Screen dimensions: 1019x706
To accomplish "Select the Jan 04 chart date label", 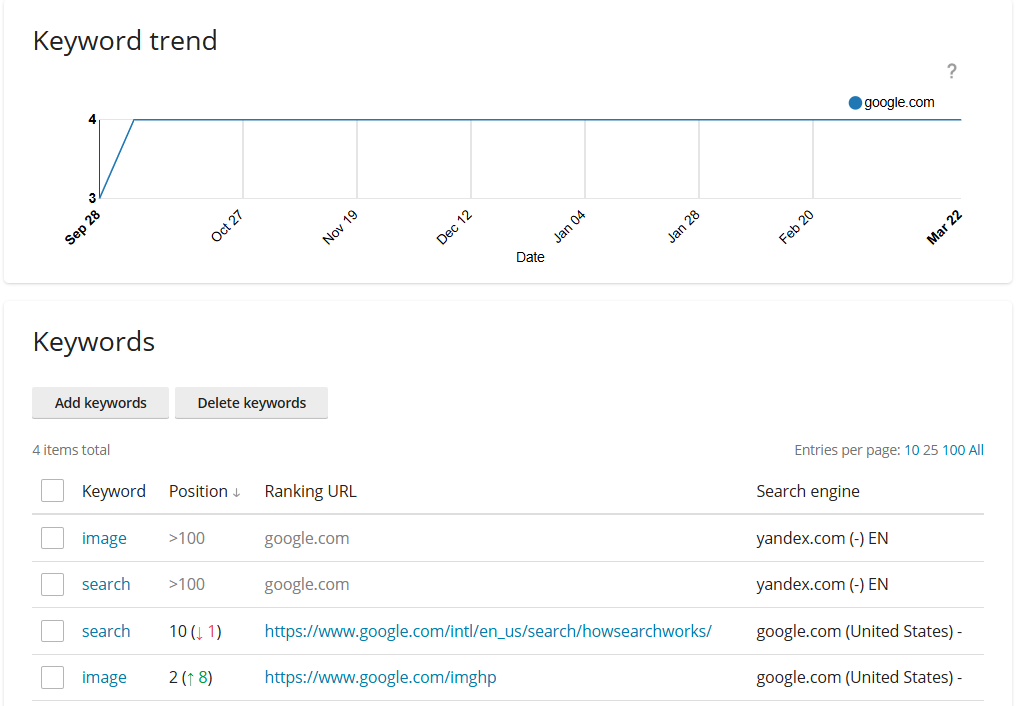I will 569,226.
